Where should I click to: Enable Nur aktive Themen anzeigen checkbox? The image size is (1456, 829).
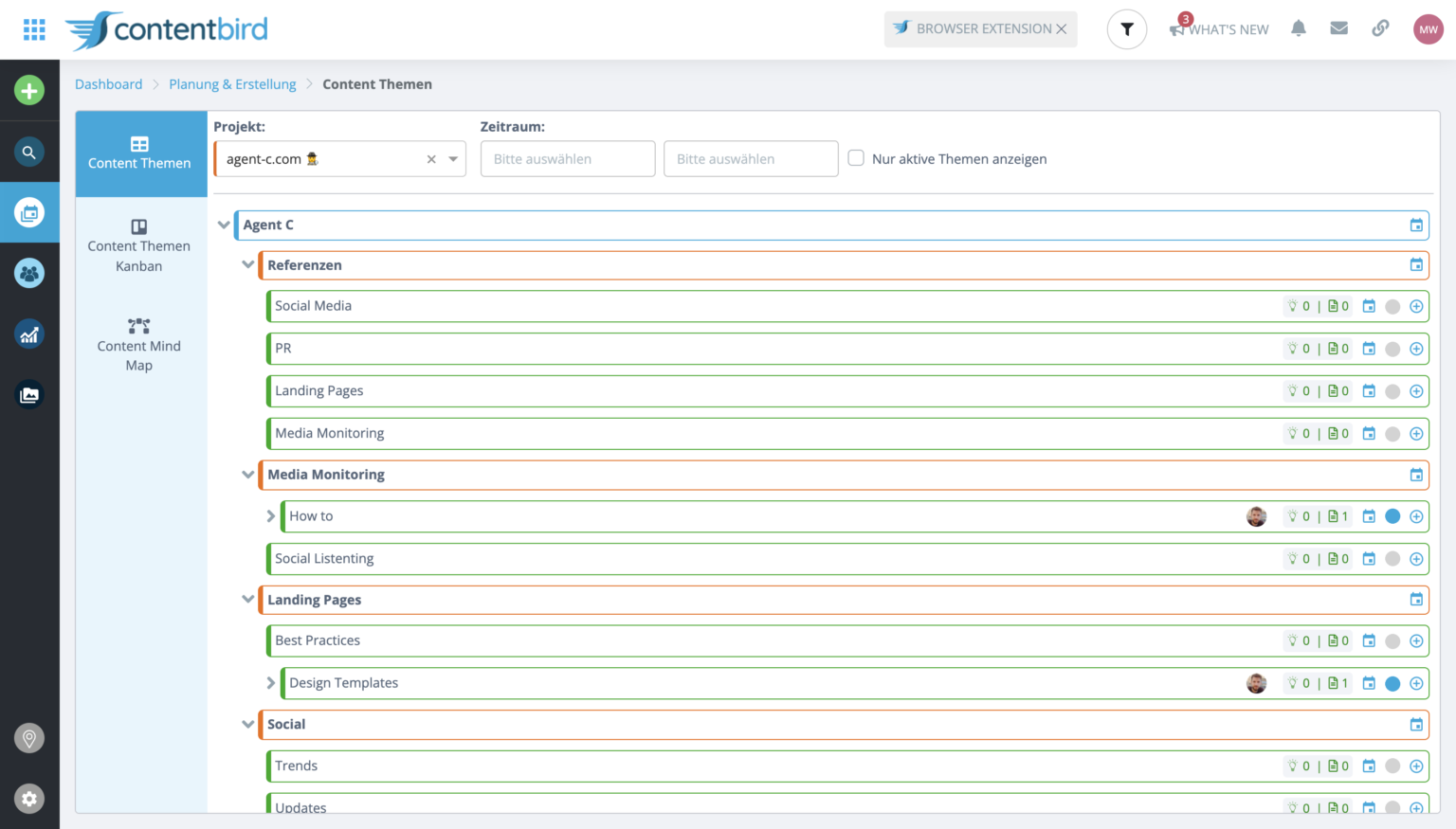pos(856,158)
